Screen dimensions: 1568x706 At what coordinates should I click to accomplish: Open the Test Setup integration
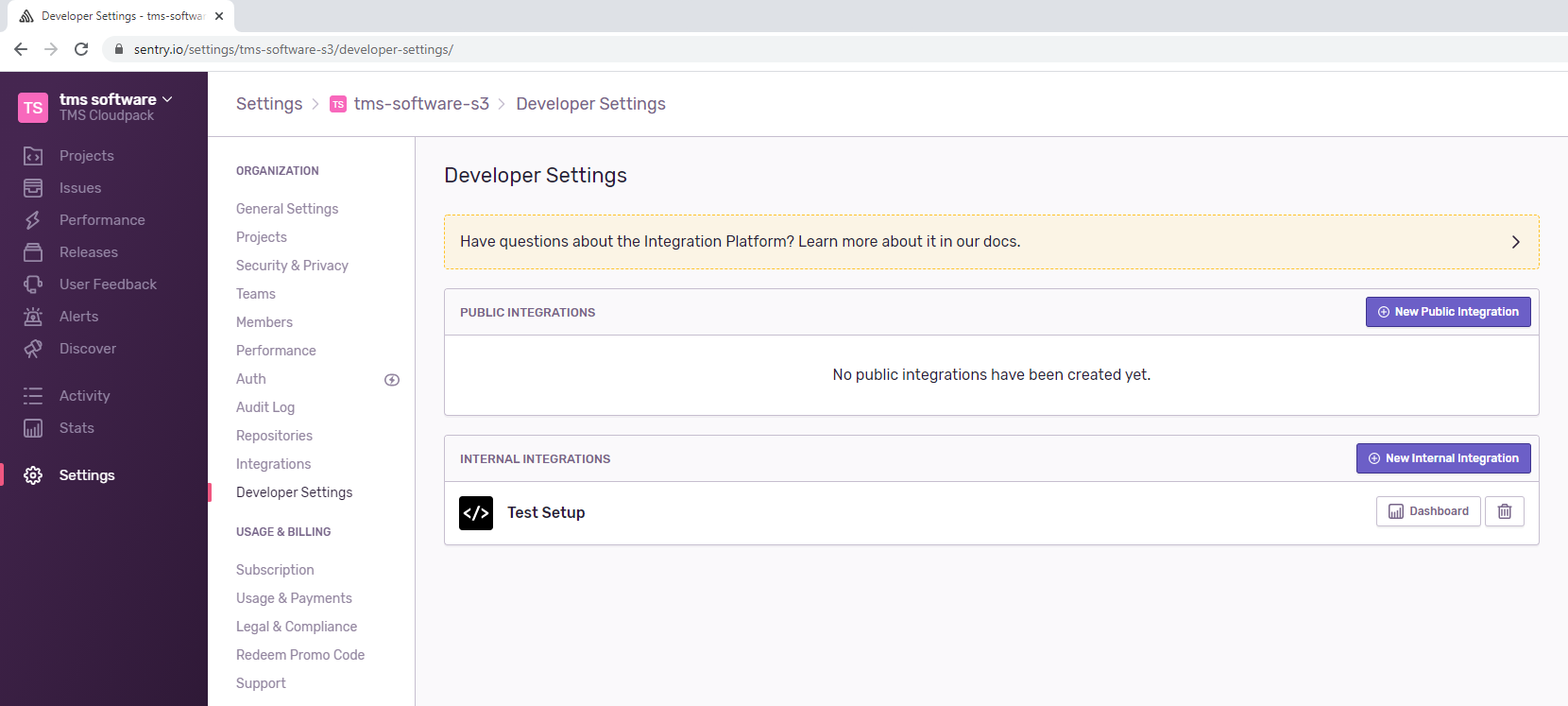[546, 512]
